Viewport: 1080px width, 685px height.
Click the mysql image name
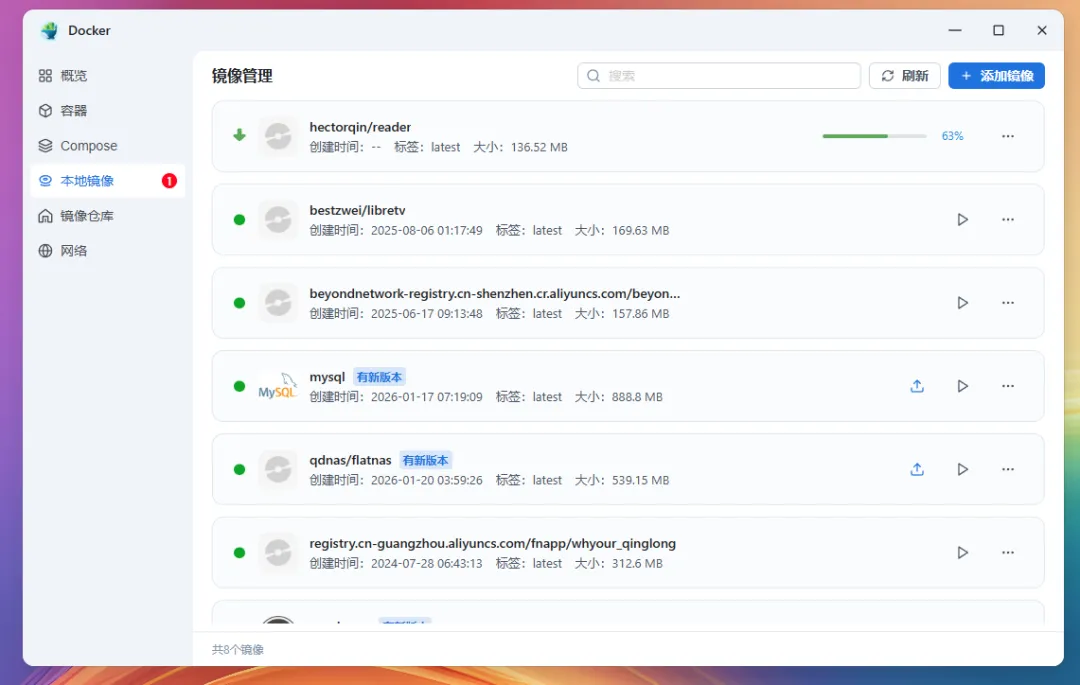(327, 377)
